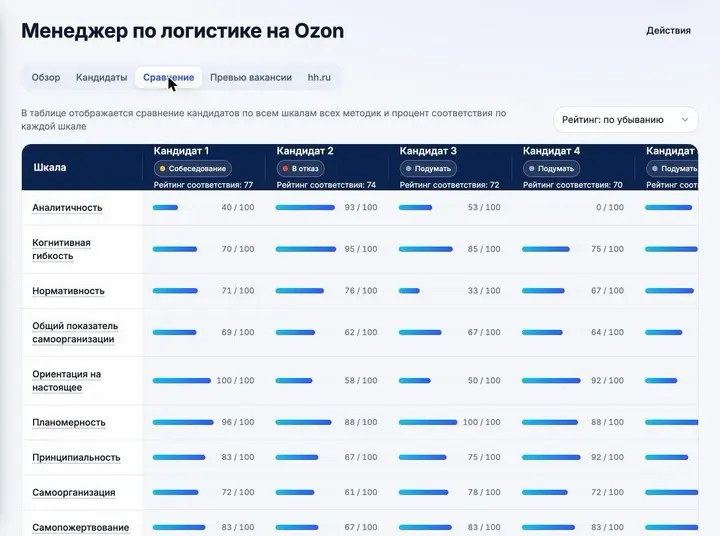Click the 58 / 100 Ориентация на настоящее value

tap(361, 380)
